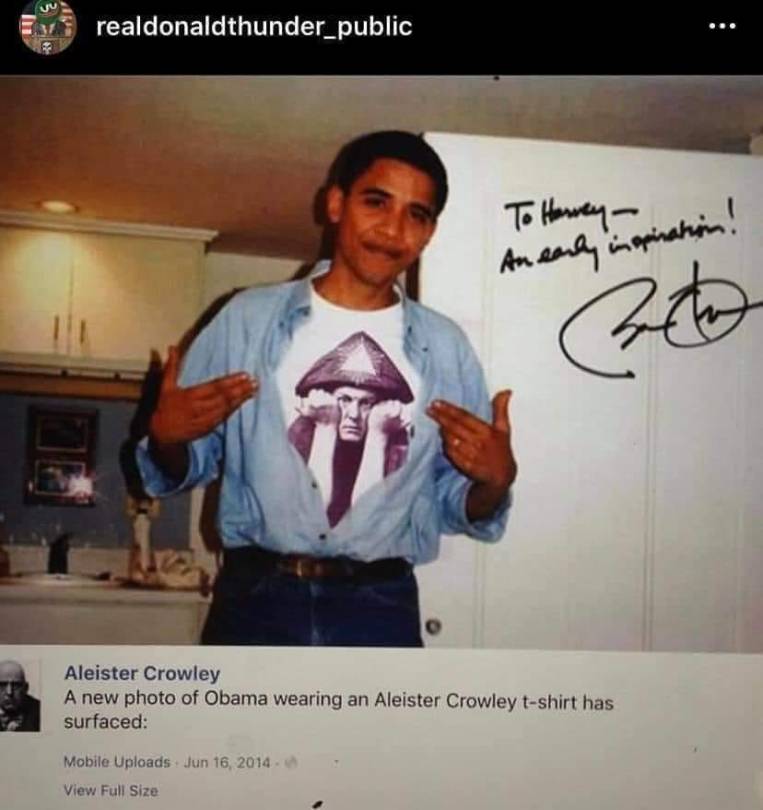The image size is (763, 810).
Task: Click the round door knob in the photo
Action: 434,626
